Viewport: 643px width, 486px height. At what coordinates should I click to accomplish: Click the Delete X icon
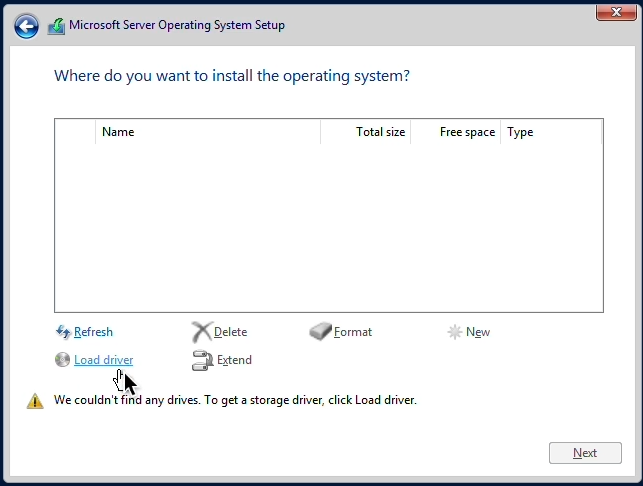point(202,332)
